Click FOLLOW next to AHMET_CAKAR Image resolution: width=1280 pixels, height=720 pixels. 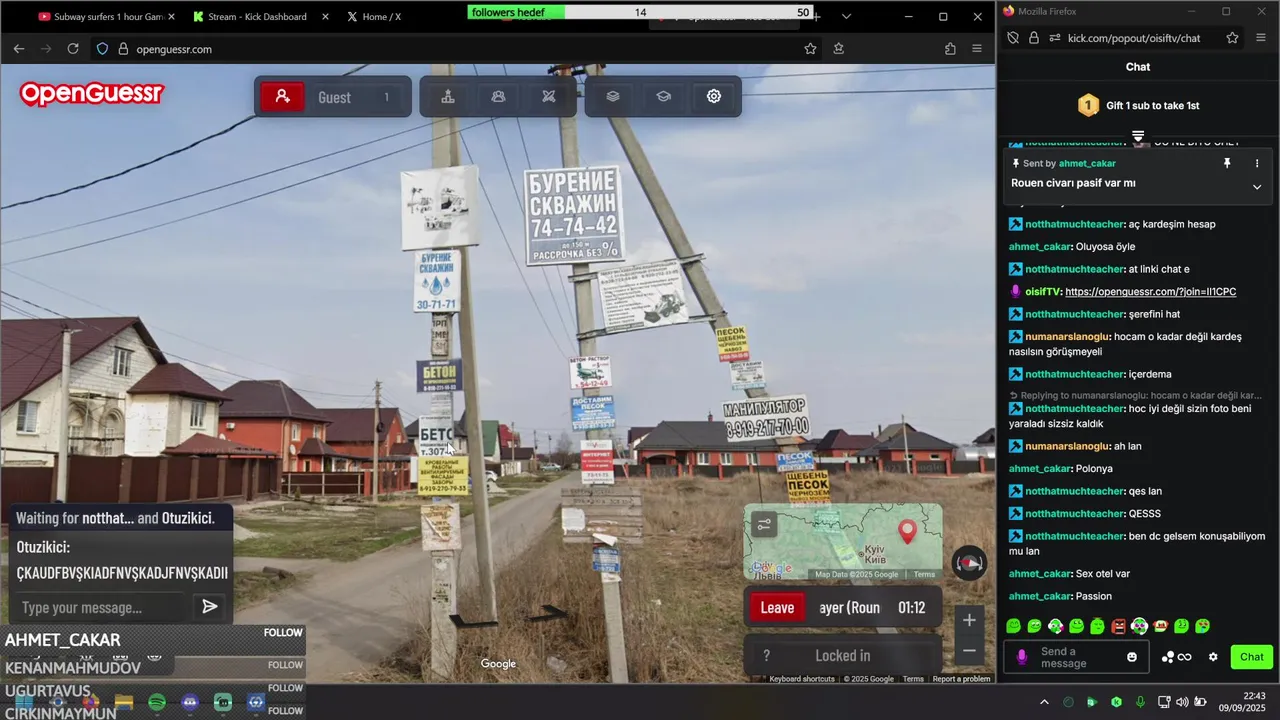283,633
